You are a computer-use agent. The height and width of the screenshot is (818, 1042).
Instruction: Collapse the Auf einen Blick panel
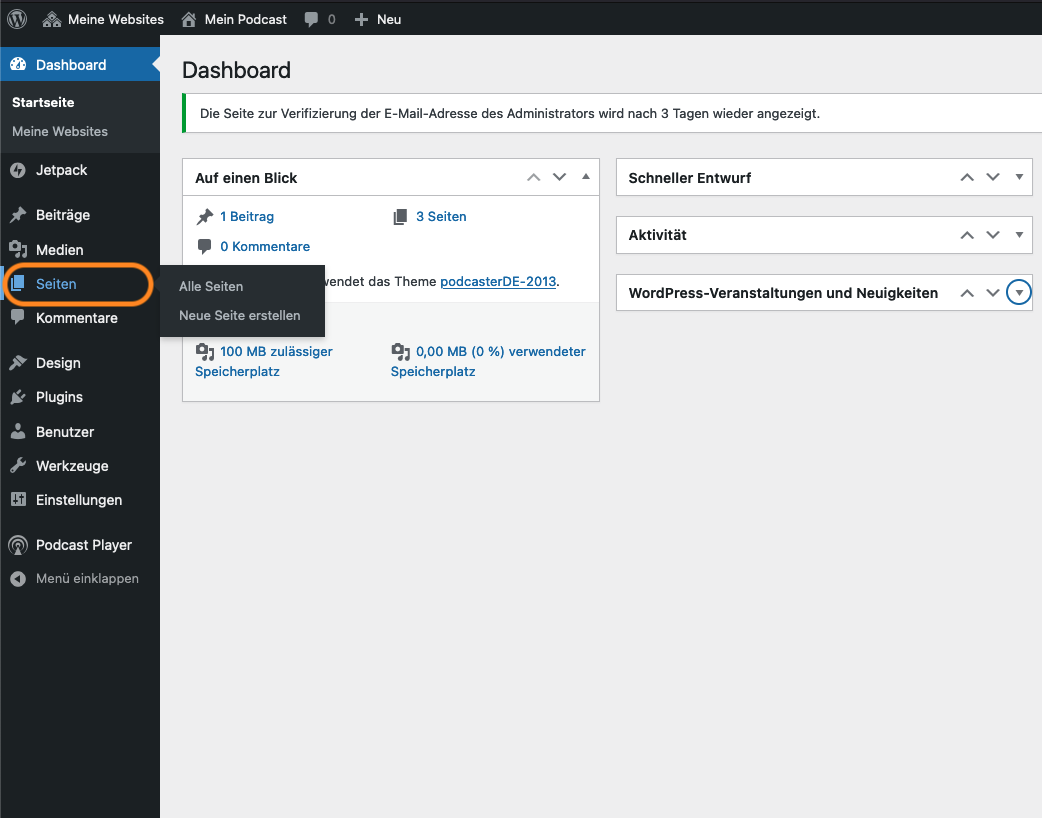tap(585, 177)
